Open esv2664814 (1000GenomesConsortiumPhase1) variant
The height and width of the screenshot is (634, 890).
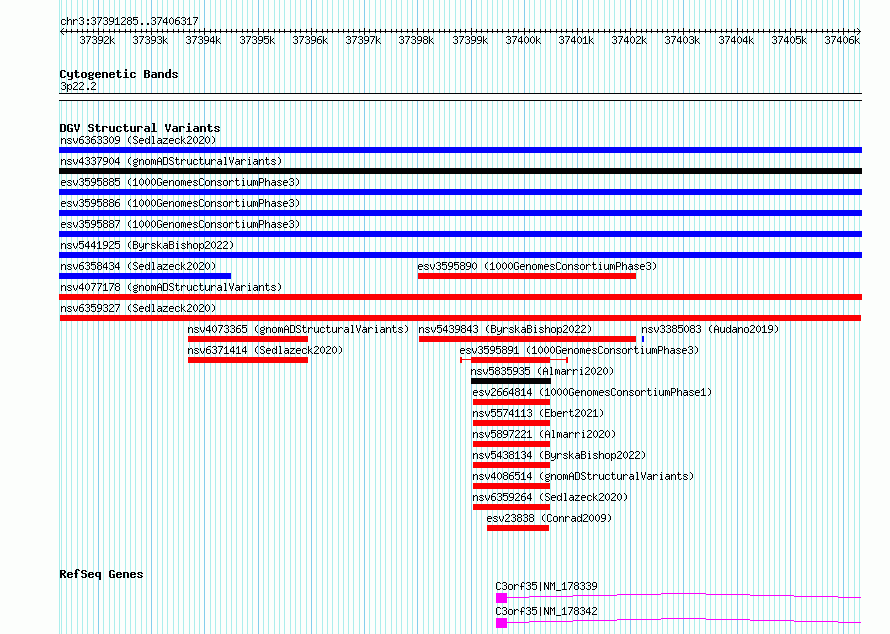pos(592,392)
